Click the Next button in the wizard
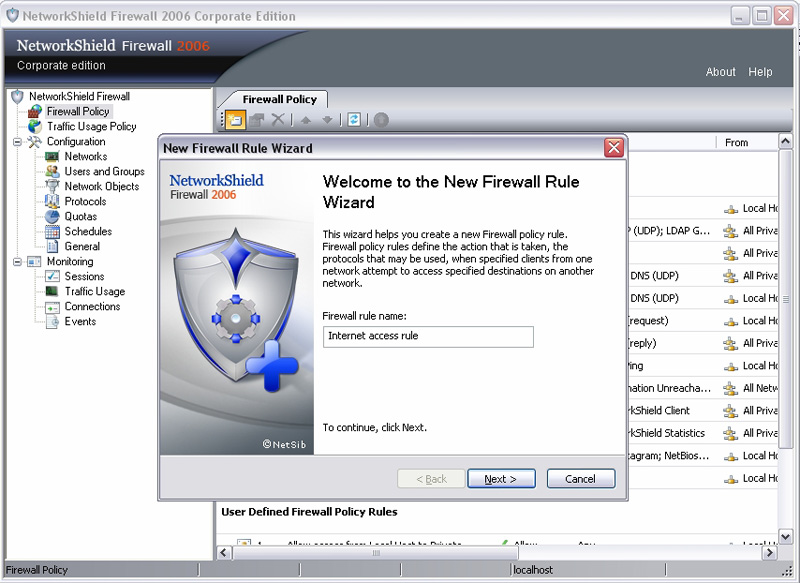The width and height of the screenshot is (800, 583). (501, 479)
